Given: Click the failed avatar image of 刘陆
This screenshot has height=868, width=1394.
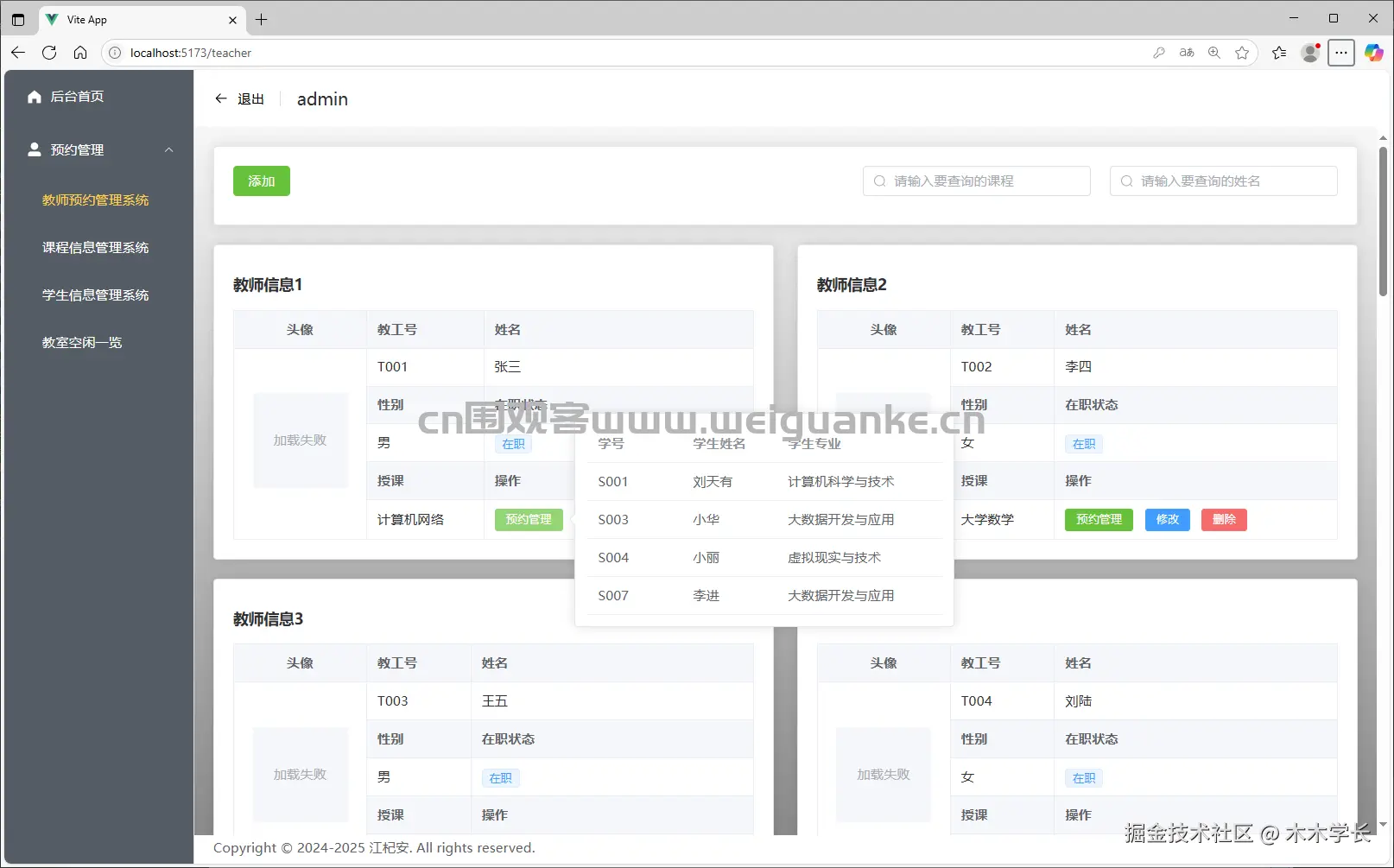Looking at the screenshot, I should 884,775.
